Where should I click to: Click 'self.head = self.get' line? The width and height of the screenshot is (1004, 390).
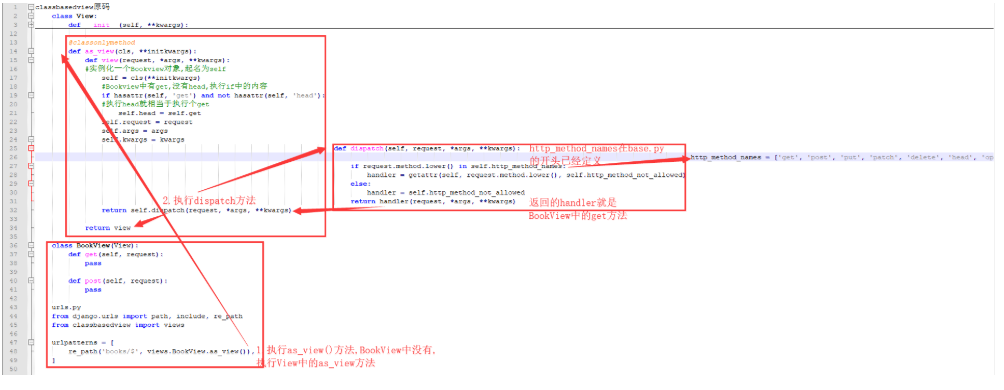coord(159,113)
